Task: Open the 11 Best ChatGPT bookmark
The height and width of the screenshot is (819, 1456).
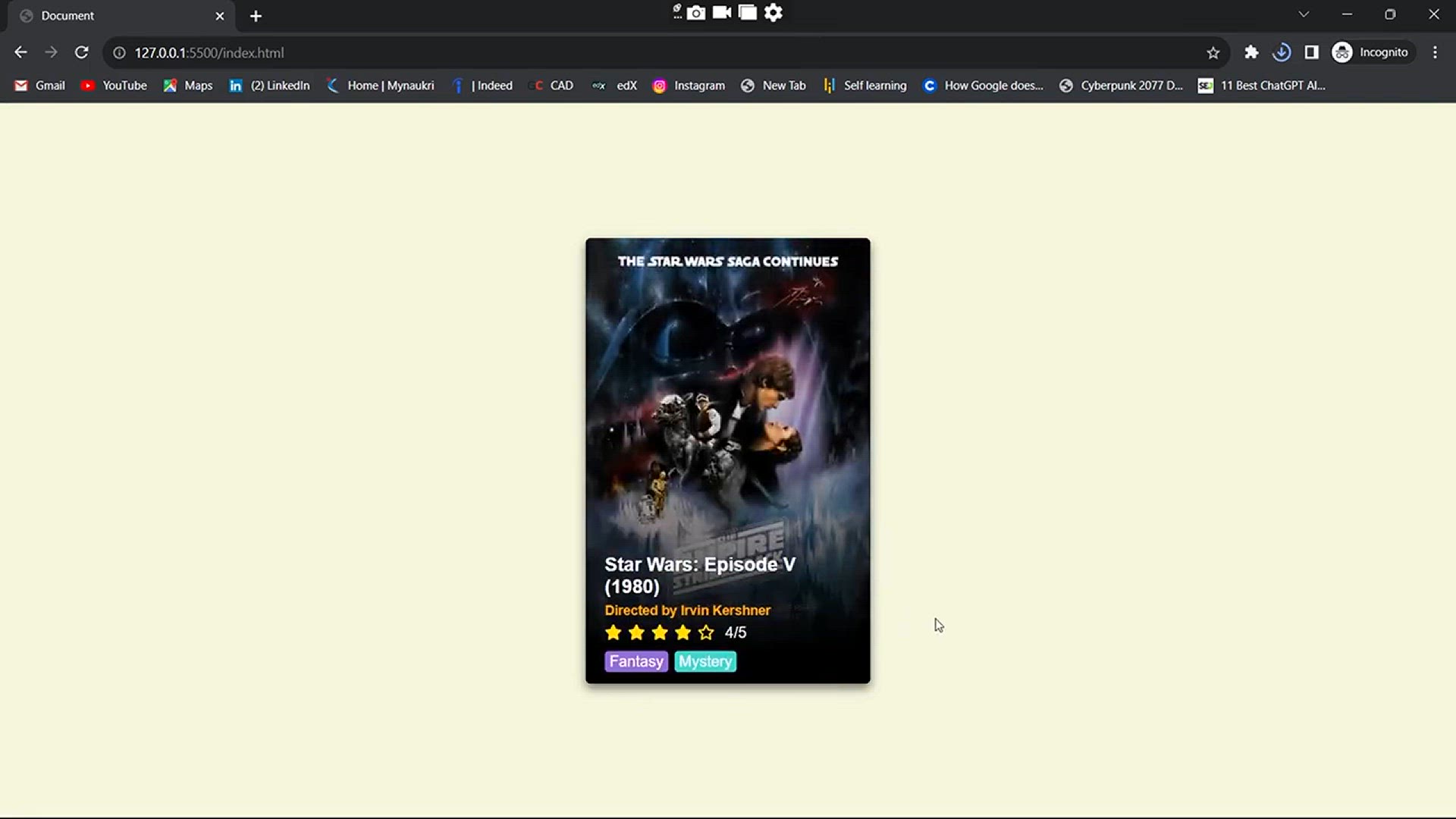Action: [x=1262, y=86]
